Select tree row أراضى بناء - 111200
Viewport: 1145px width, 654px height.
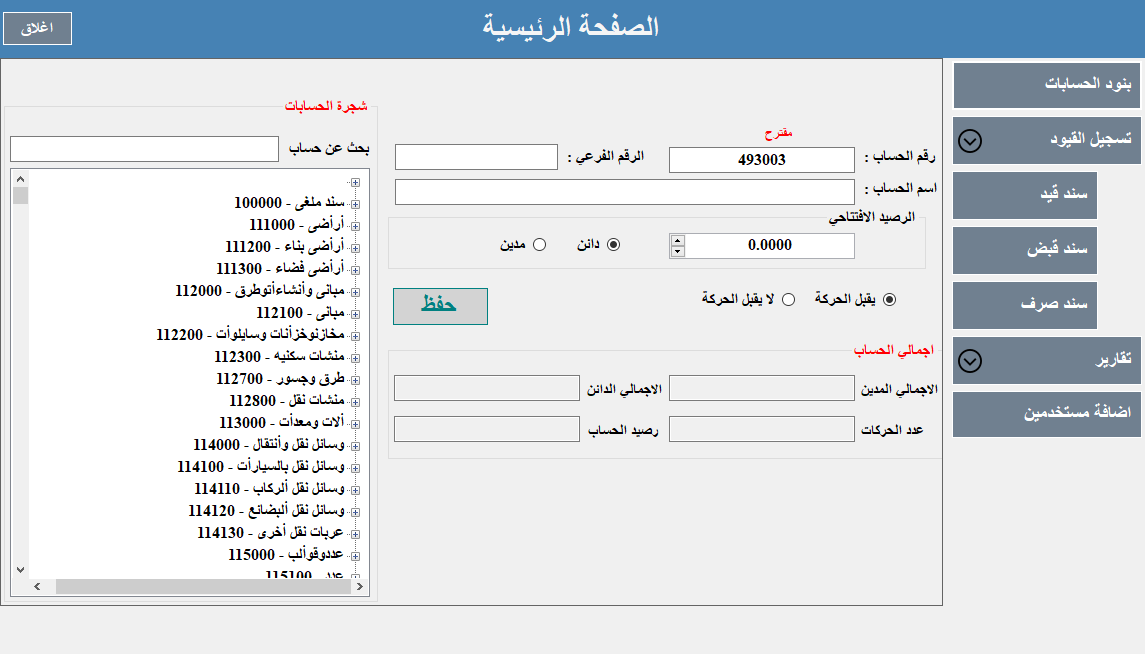coord(285,246)
